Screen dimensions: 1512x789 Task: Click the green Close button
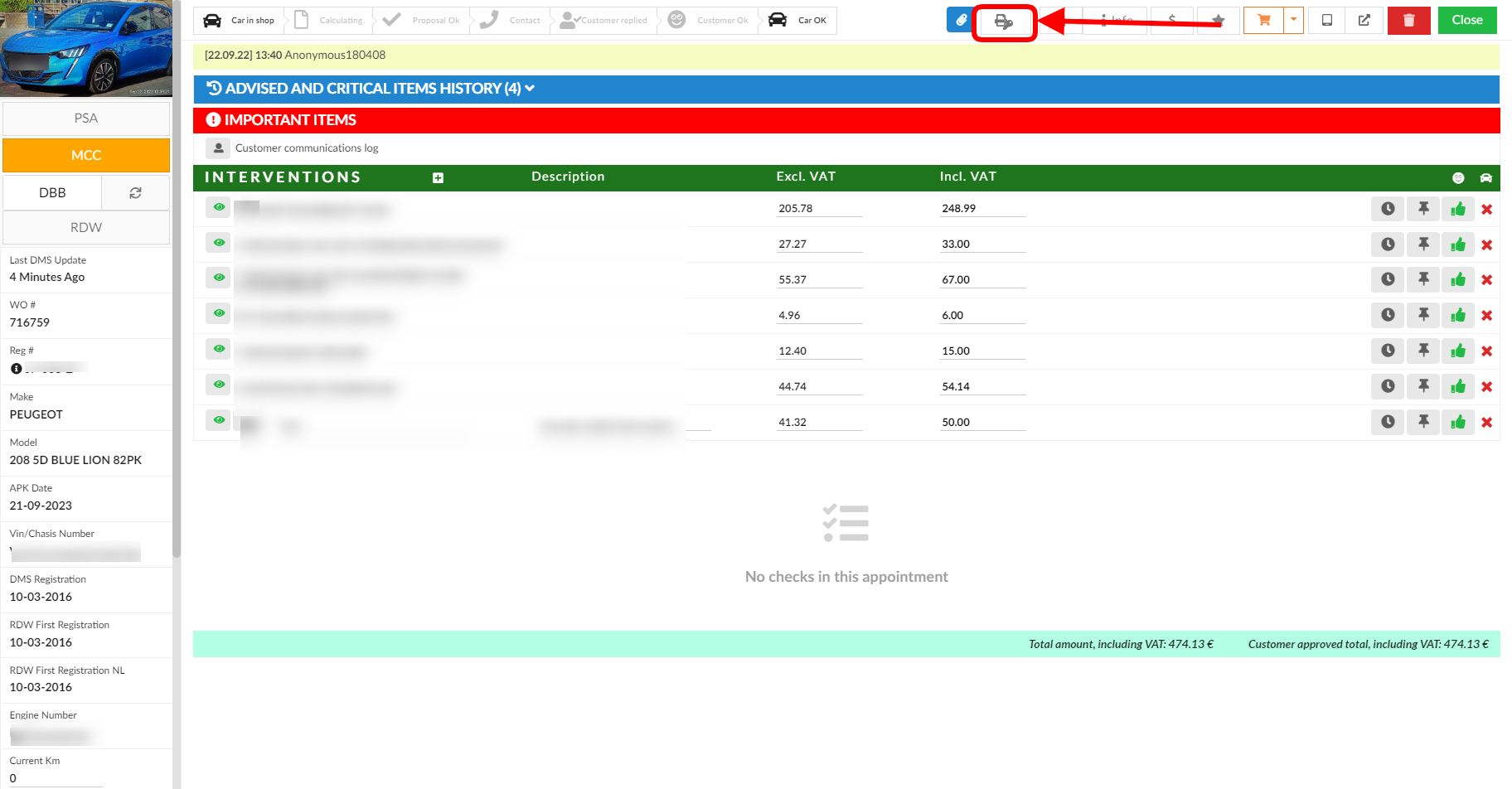(x=1466, y=21)
